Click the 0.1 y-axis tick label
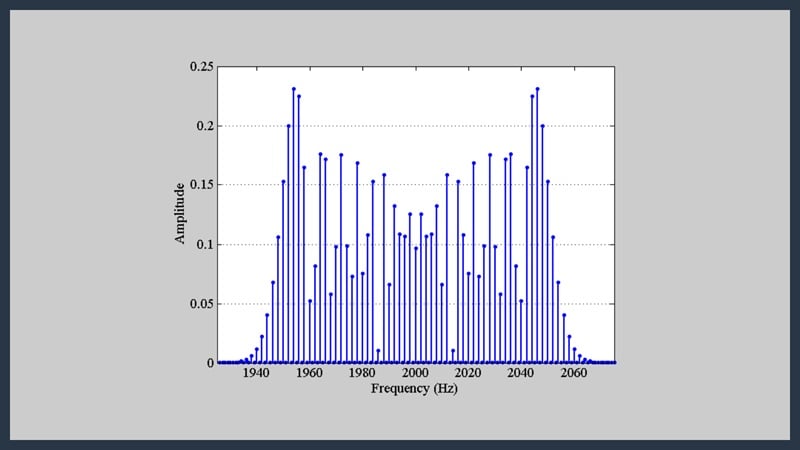 204,244
